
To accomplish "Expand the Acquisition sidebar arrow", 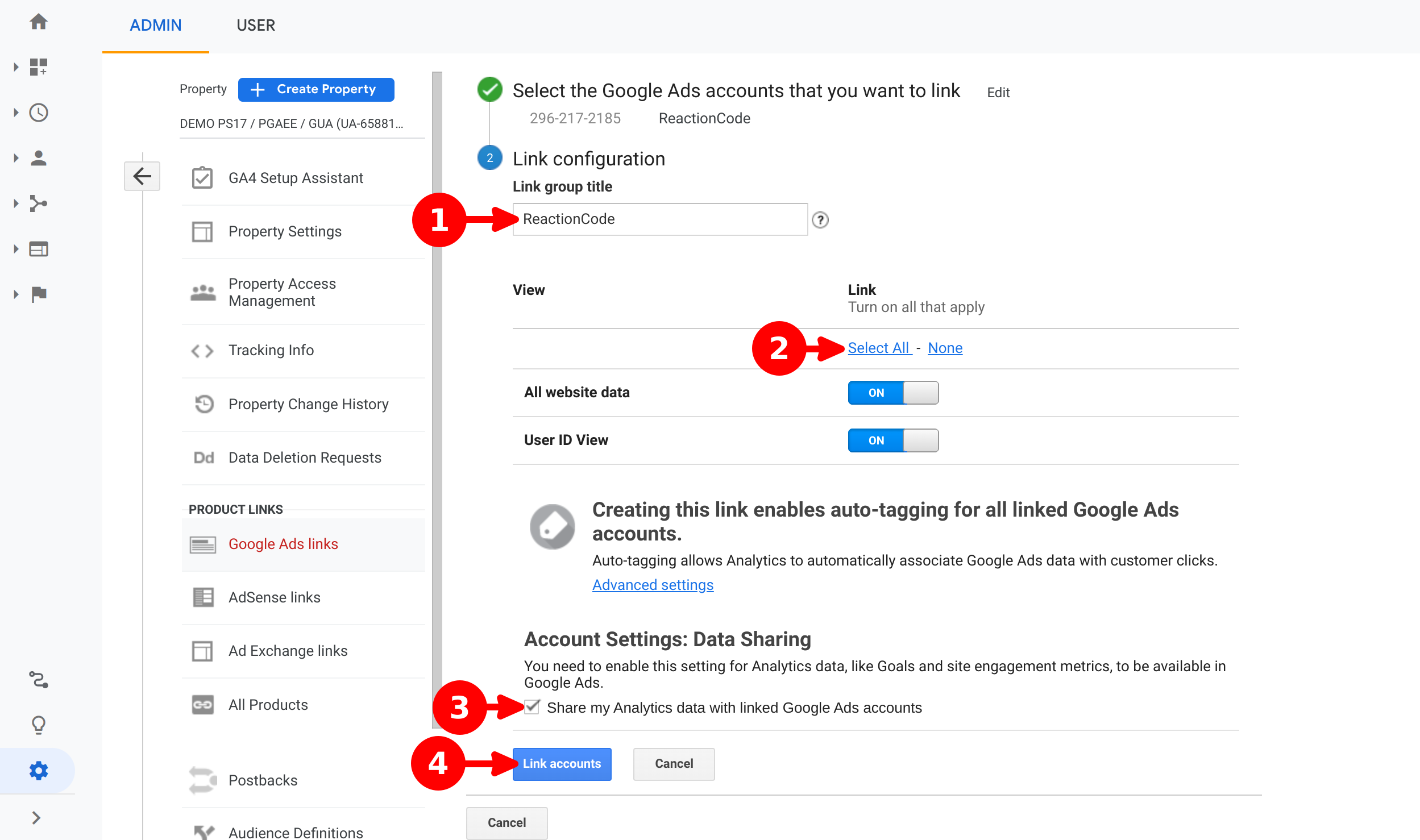I will (x=16, y=203).
